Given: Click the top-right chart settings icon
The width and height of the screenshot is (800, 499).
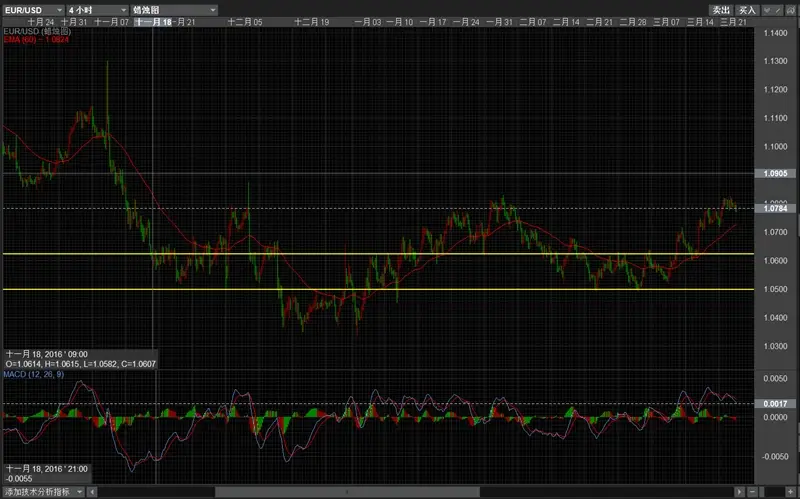Looking at the screenshot, I should [x=790, y=10].
